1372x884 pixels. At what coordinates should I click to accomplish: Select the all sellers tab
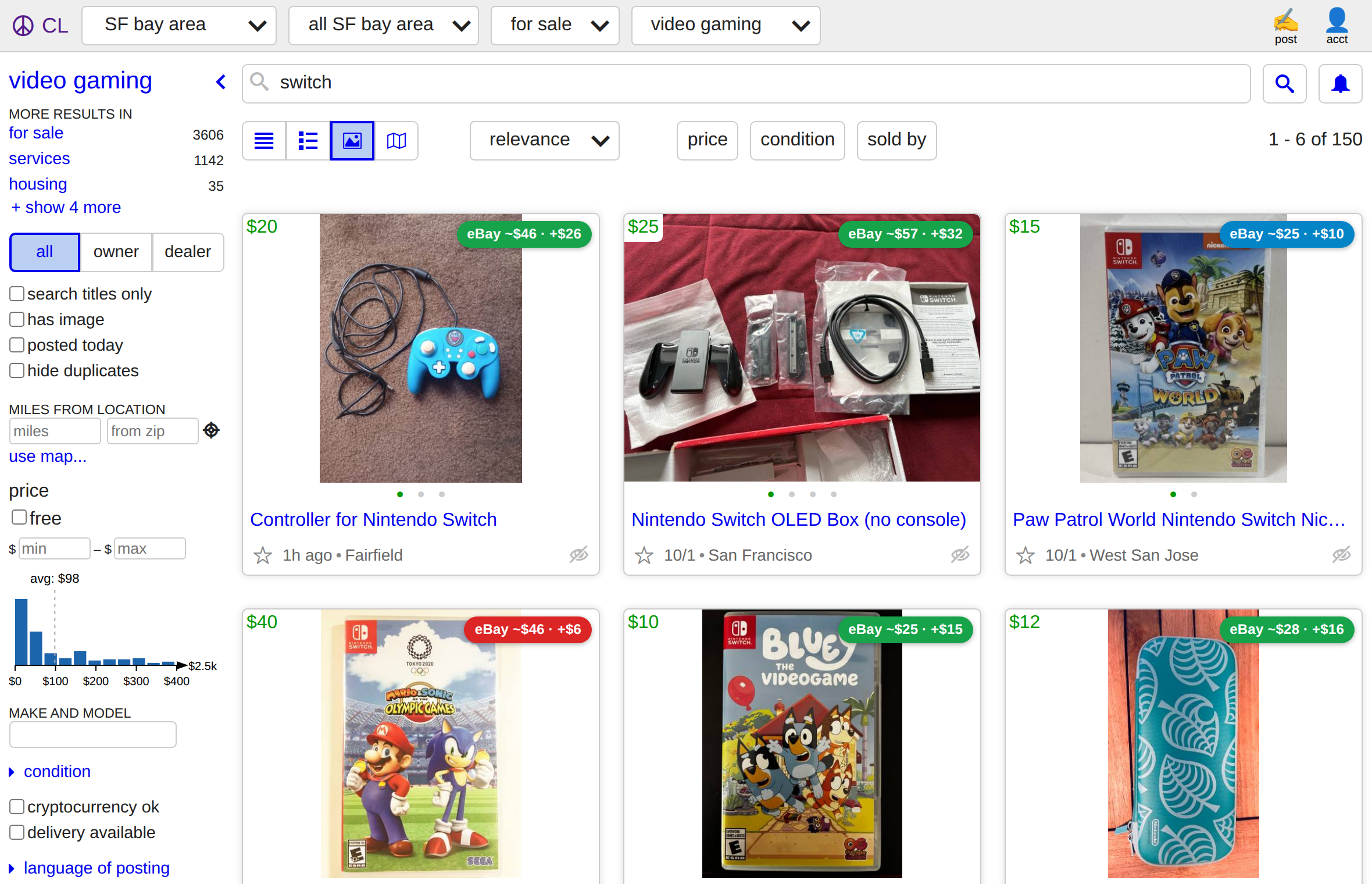(45, 252)
